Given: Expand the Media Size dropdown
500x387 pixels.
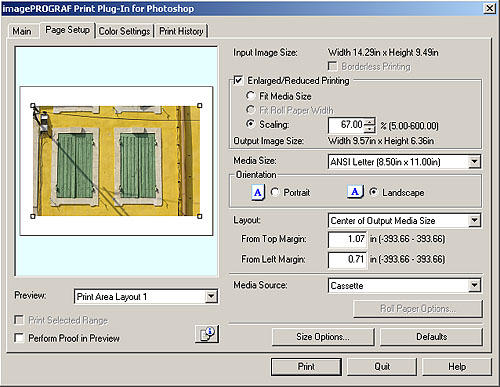Looking at the screenshot, I should pos(474,162).
